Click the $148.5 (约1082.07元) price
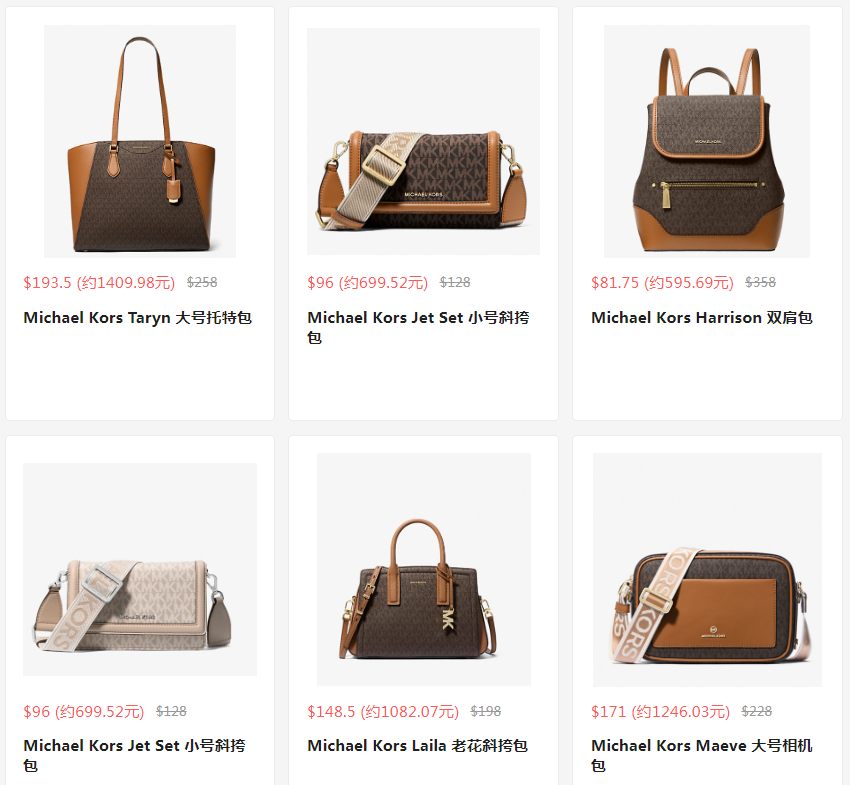Image resolution: width=850 pixels, height=785 pixels. point(383,711)
